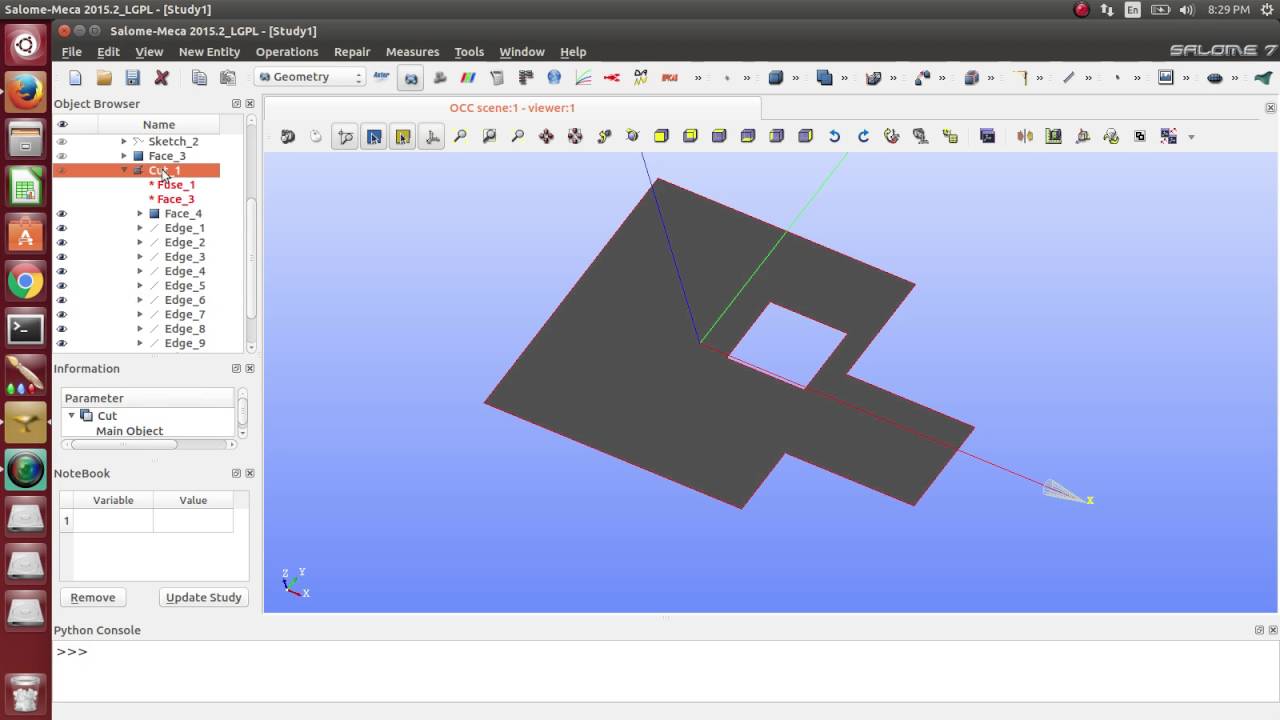The height and width of the screenshot is (720, 1280).
Task: Close the study with the red X icon
Action: coord(162,77)
